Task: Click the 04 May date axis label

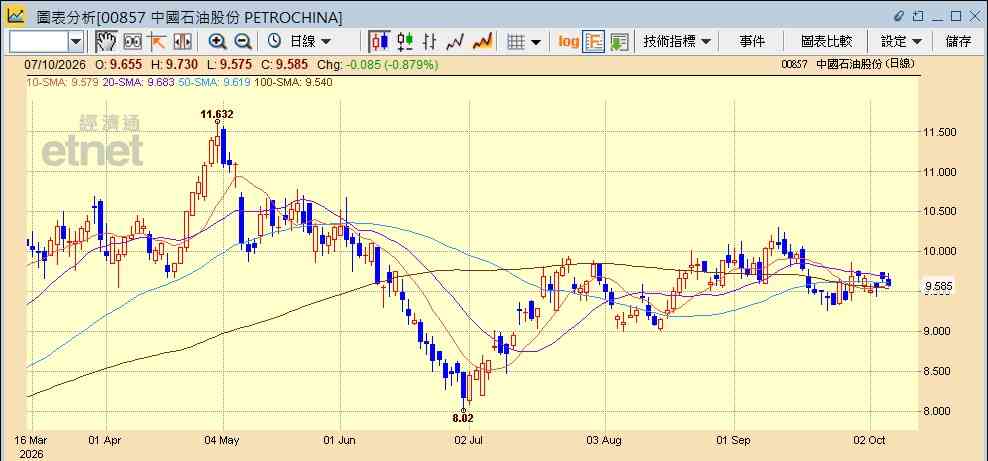Action: click(222, 440)
